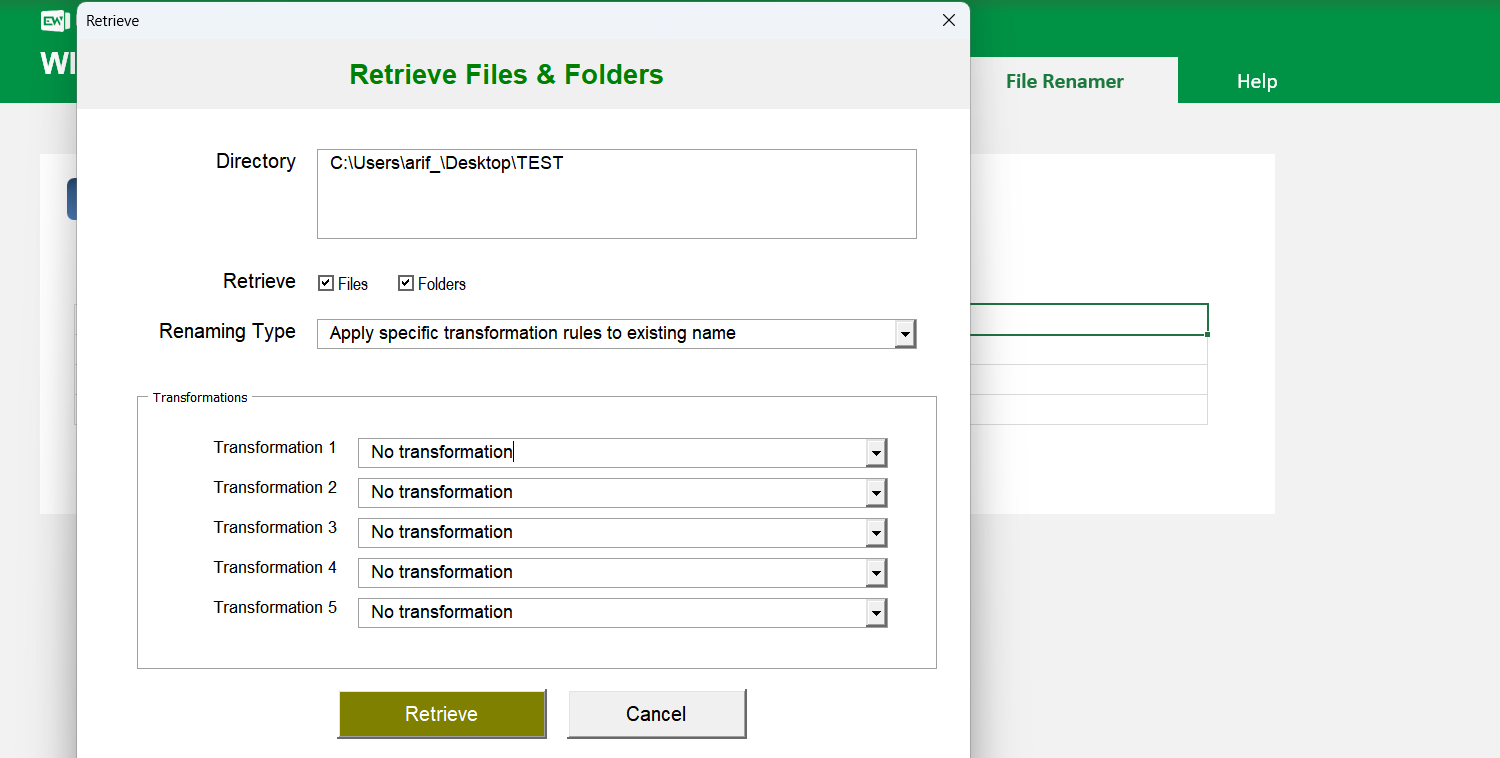
Task: Expand the Transformation 3 dropdown
Action: 877,532
